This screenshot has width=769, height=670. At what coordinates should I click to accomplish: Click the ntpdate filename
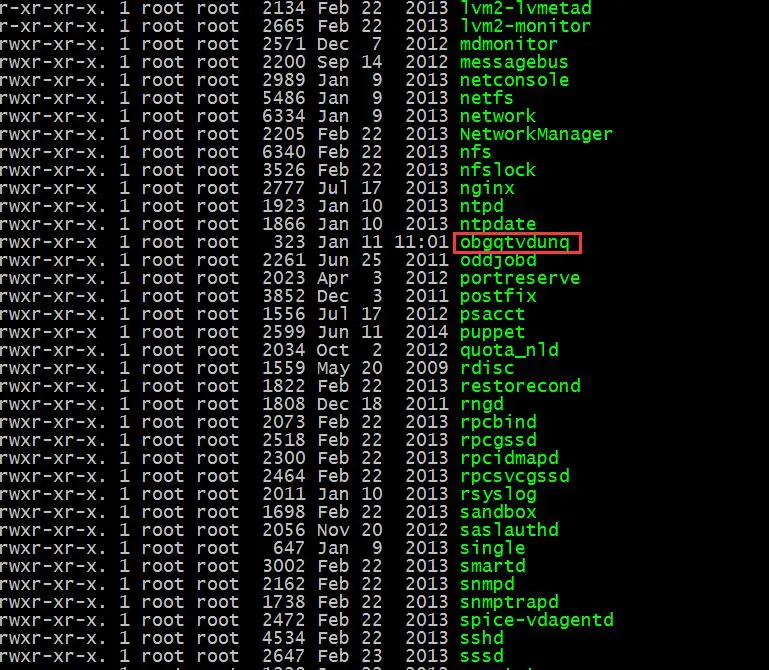click(498, 225)
